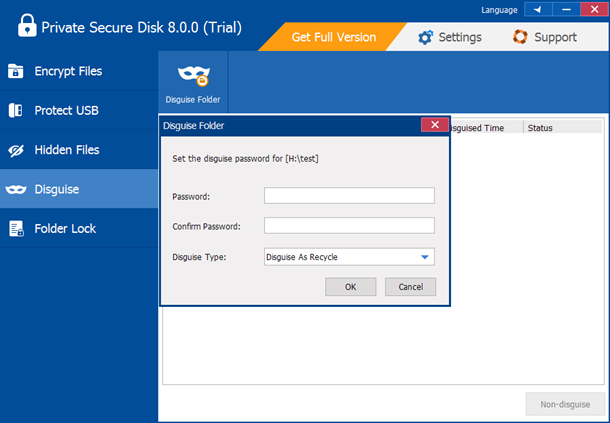Click the Non-disguise button
610x423 pixels.
point(563,403)
